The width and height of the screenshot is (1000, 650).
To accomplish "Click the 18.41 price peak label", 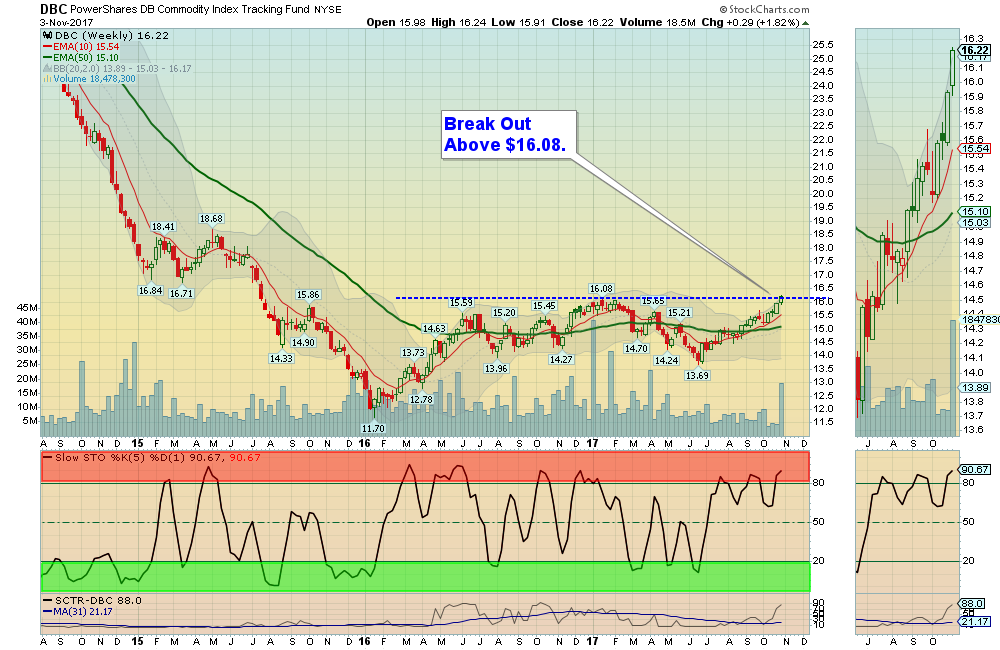I will [x=163, y=226].
